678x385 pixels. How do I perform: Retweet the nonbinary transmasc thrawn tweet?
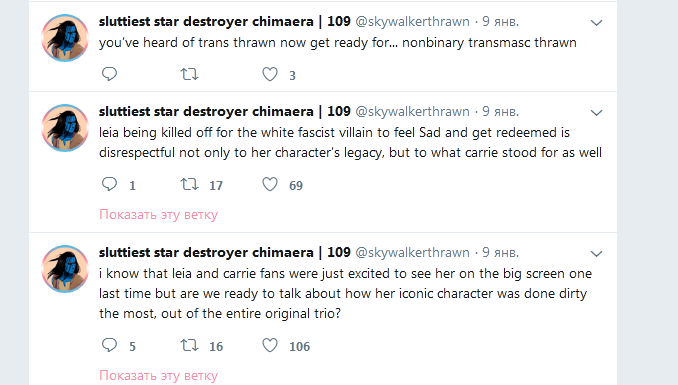tap(189, 74)
